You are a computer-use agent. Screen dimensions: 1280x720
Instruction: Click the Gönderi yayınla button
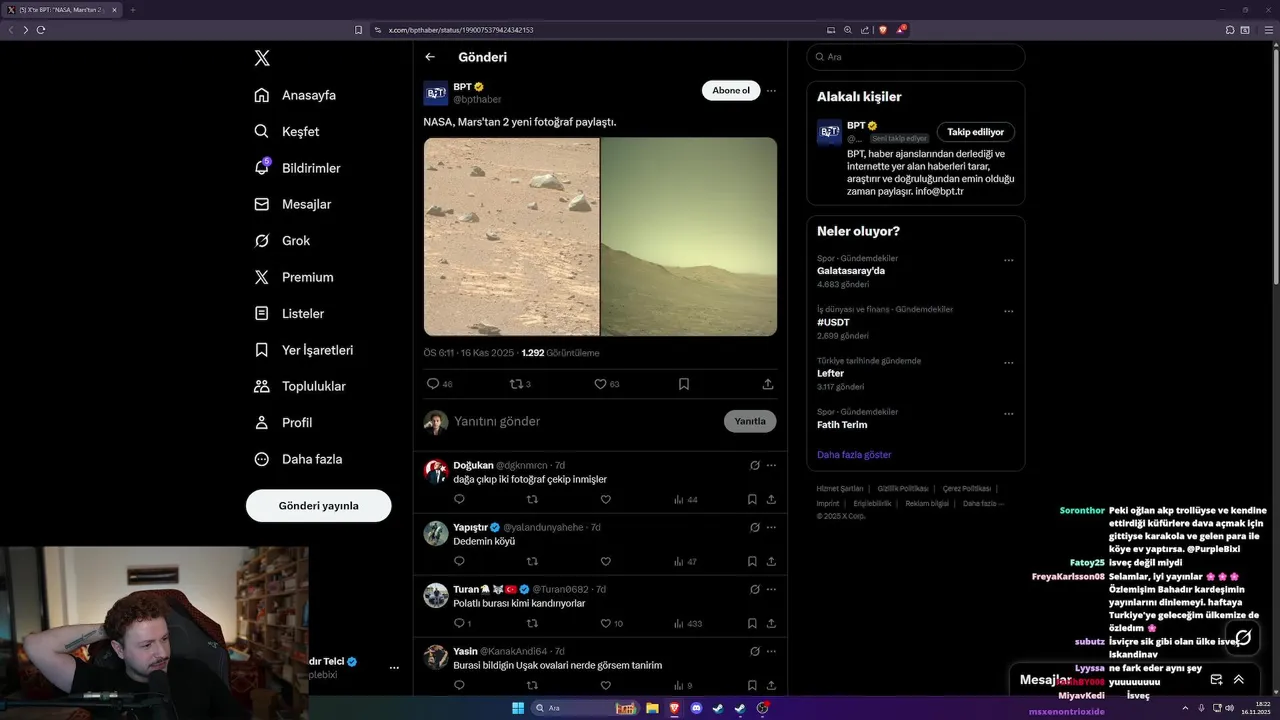318,506
